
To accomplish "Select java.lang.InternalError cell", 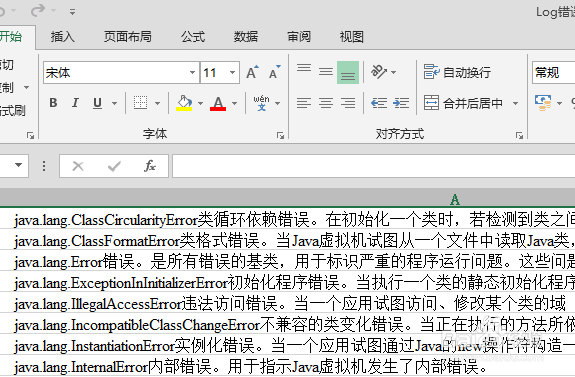I will point(288,366).
